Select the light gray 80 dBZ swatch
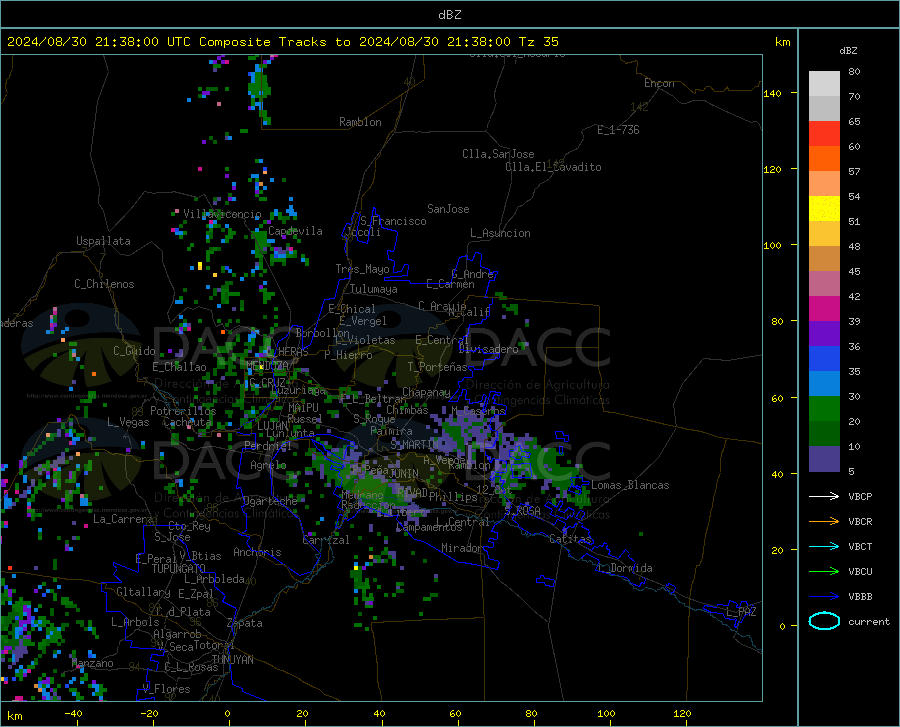The width and height of the screenshot is (900, 727). [824, 84]
